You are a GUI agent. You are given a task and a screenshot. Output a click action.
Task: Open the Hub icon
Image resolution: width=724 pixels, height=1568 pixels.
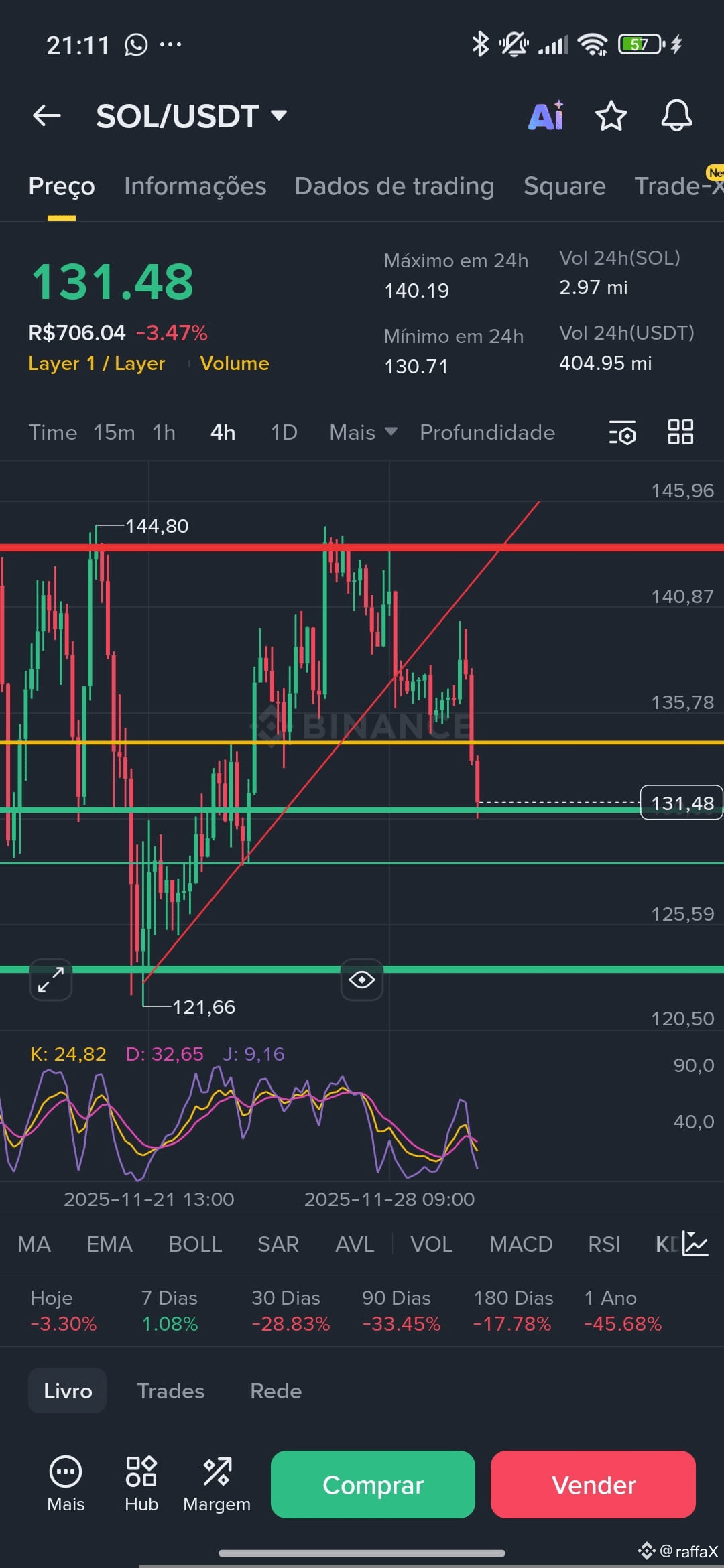tap(141, 1484)
